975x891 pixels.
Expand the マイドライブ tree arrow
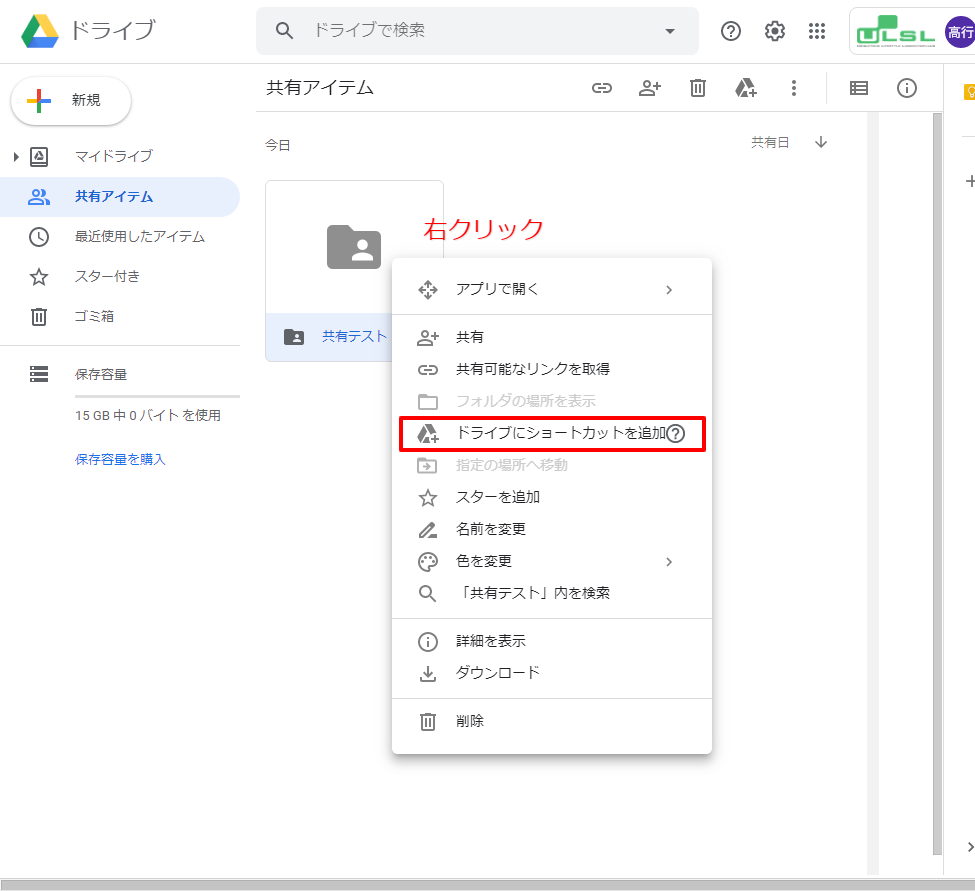[16, 156]
